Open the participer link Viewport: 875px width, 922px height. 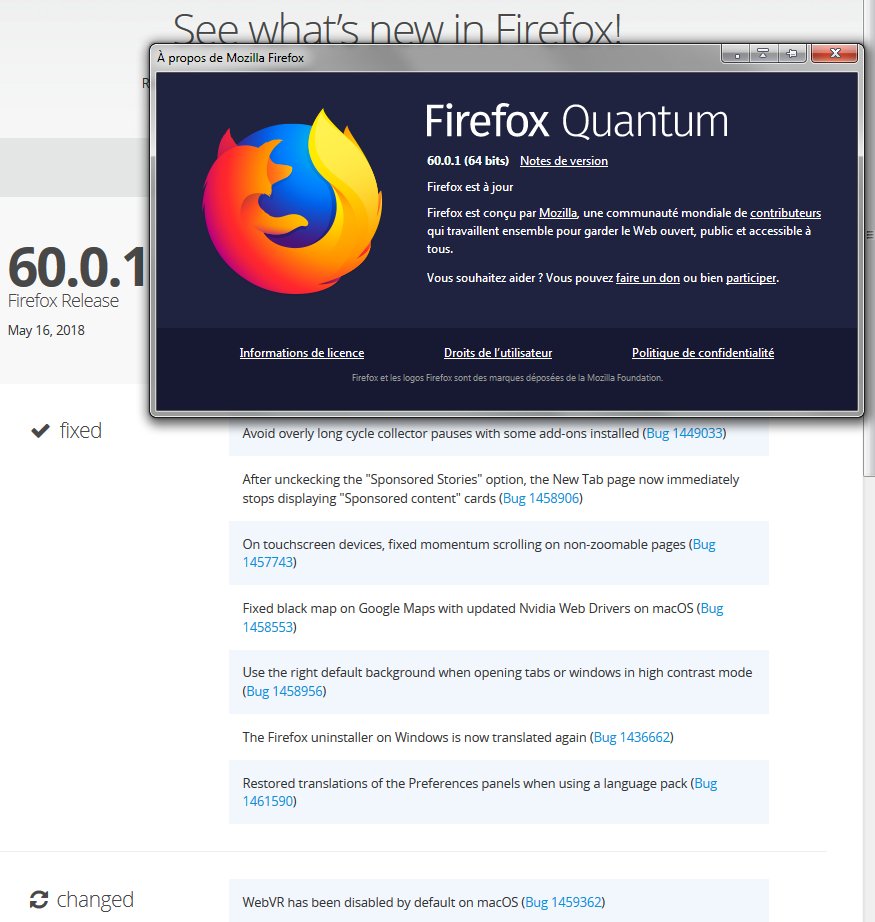tap(751, 278)
